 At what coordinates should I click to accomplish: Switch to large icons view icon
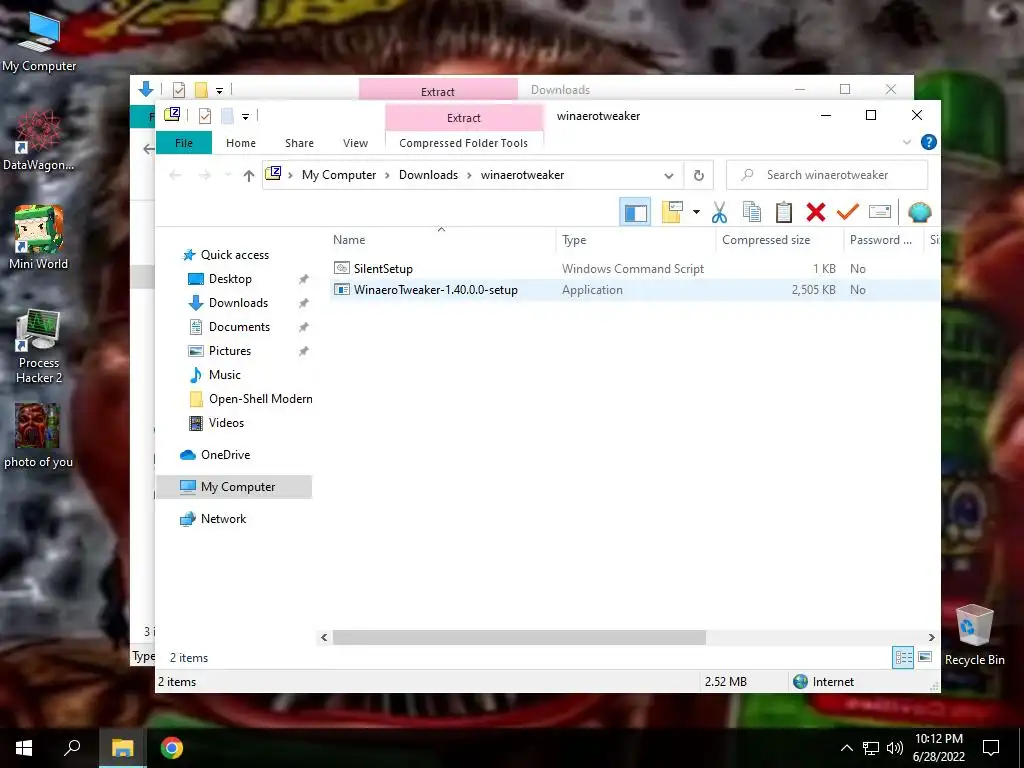coord(925,657)
